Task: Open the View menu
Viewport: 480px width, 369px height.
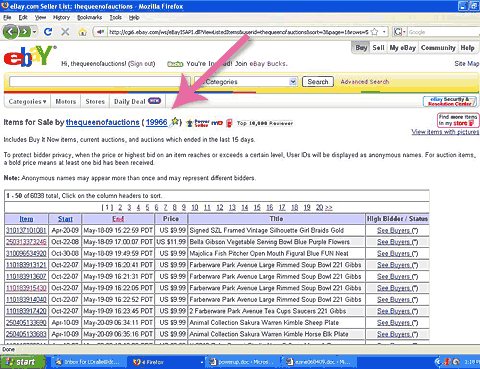Action: (40, 17)
